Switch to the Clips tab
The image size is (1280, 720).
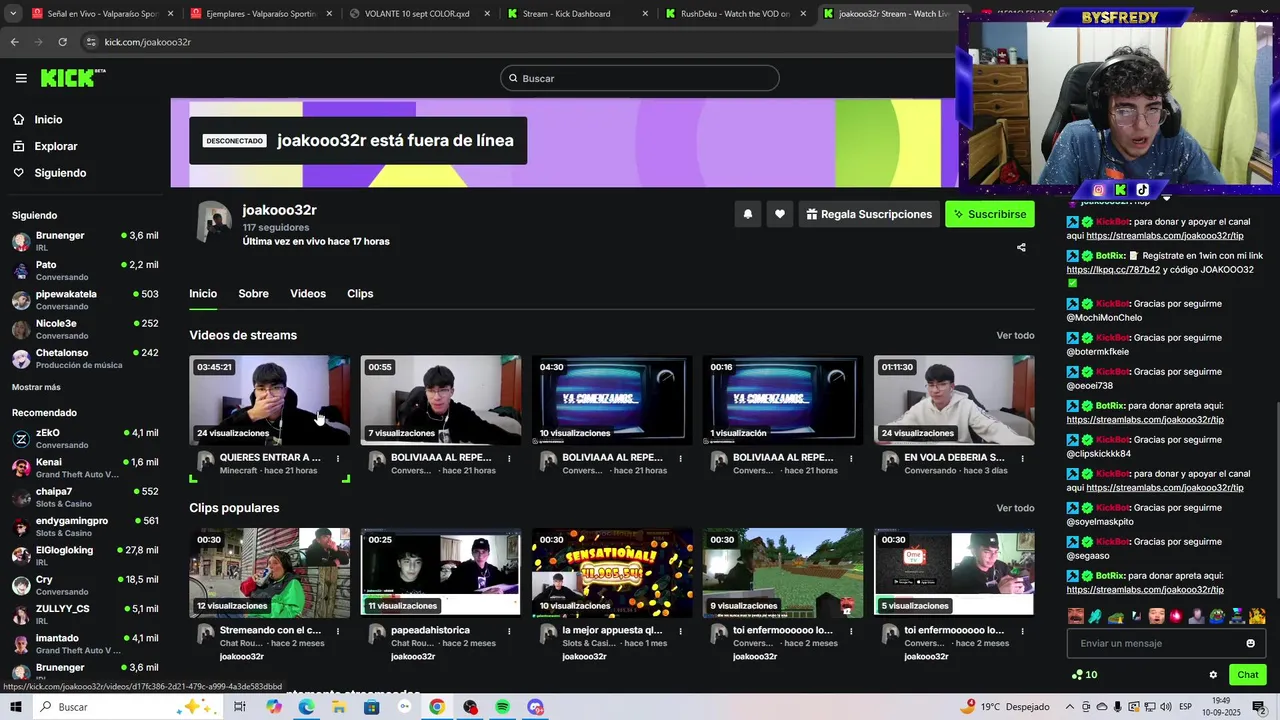(360, 293)
